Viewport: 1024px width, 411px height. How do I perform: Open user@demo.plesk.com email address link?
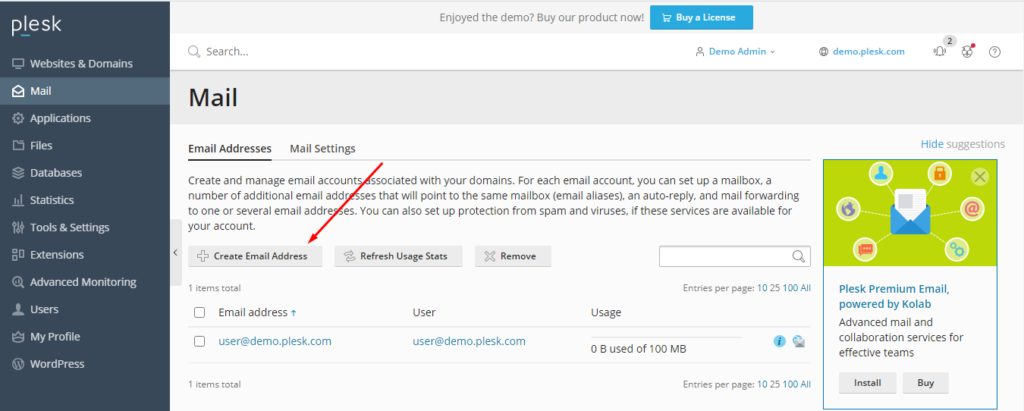(275, 341)
